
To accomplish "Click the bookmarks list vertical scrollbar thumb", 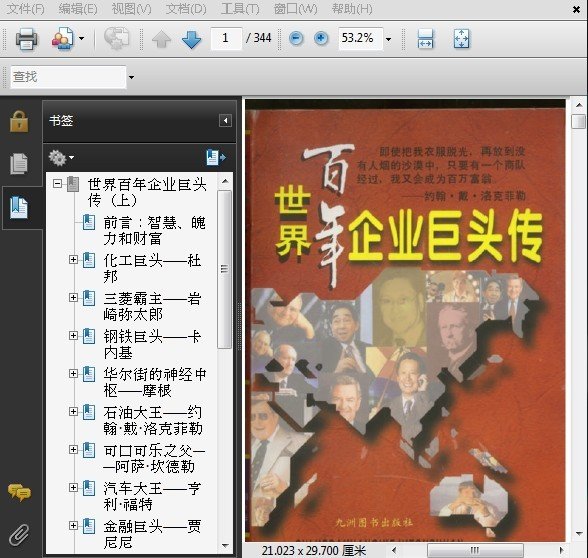I will pos(225,270).
